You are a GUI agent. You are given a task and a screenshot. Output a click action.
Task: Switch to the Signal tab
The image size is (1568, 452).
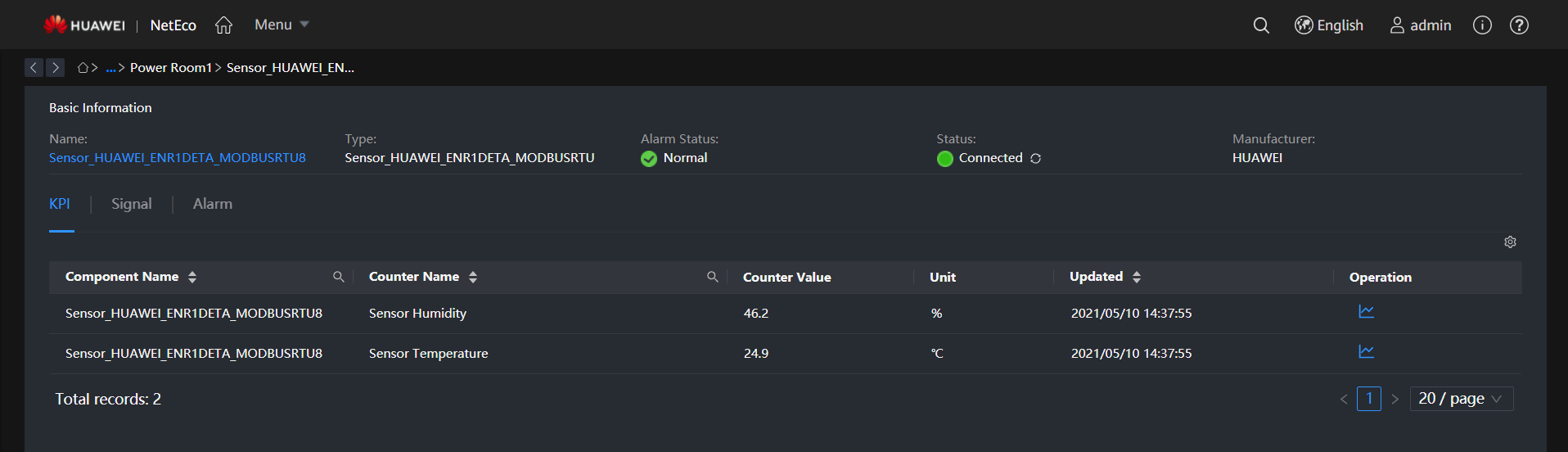click(x=132, y=204)
